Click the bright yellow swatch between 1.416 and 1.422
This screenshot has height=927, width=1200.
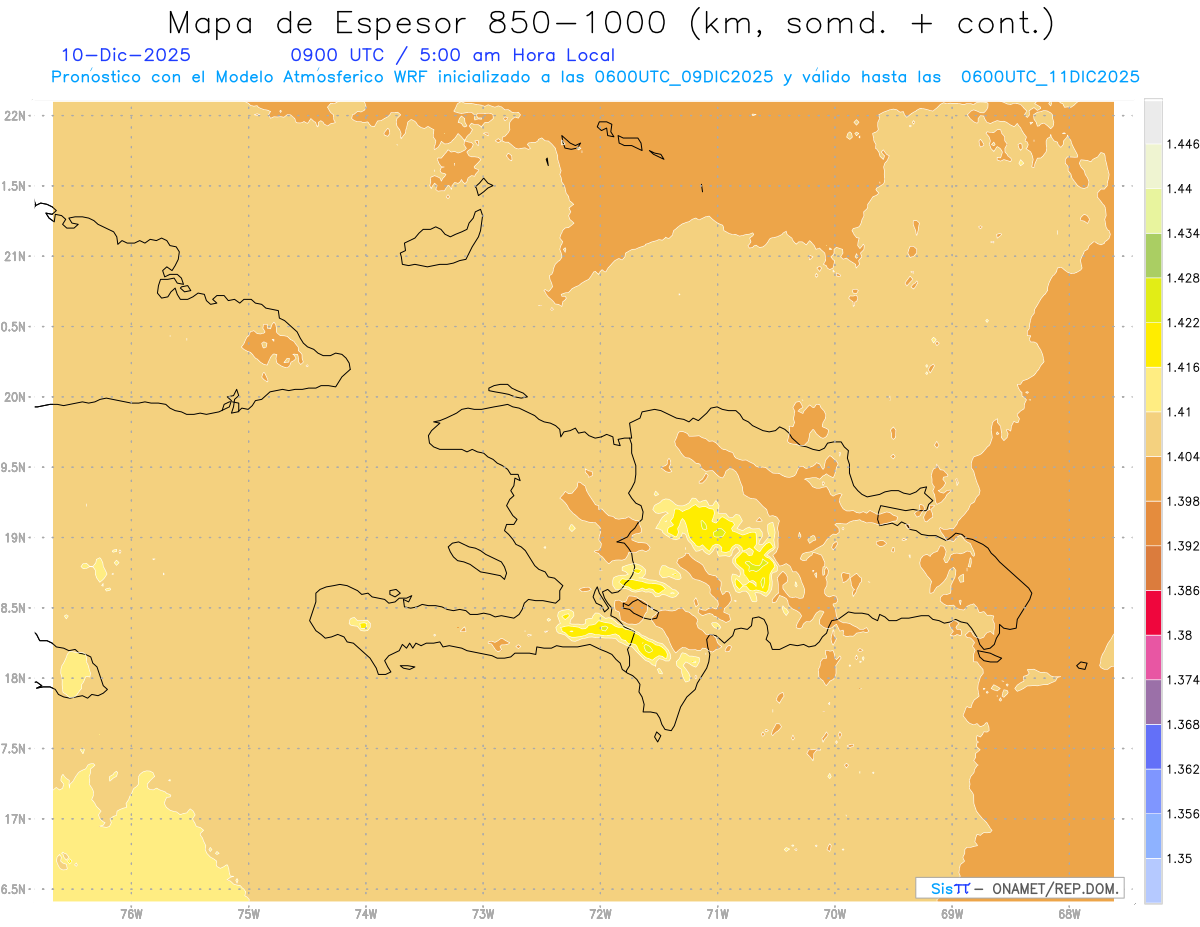pos(1153,344)
